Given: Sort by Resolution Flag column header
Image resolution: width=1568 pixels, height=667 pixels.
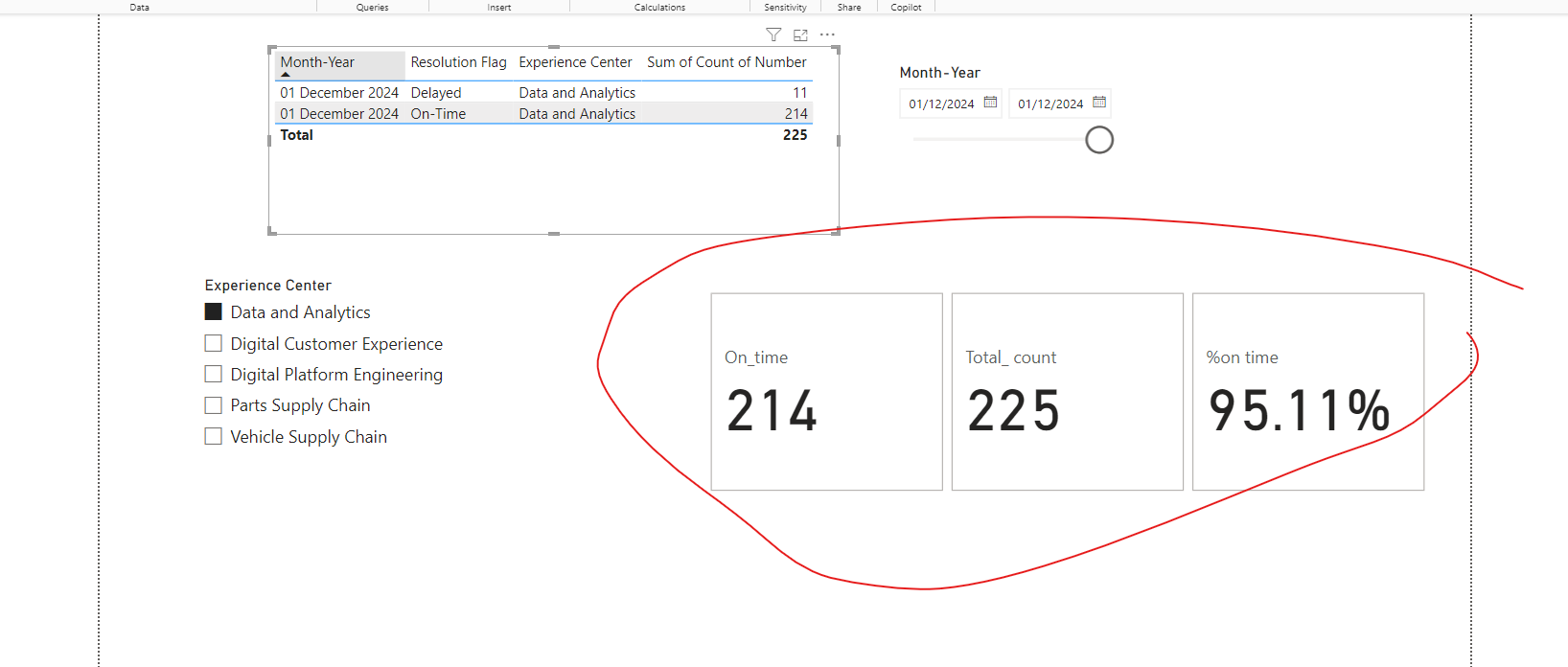Looking at the screenshot, I should pos(458,62).
